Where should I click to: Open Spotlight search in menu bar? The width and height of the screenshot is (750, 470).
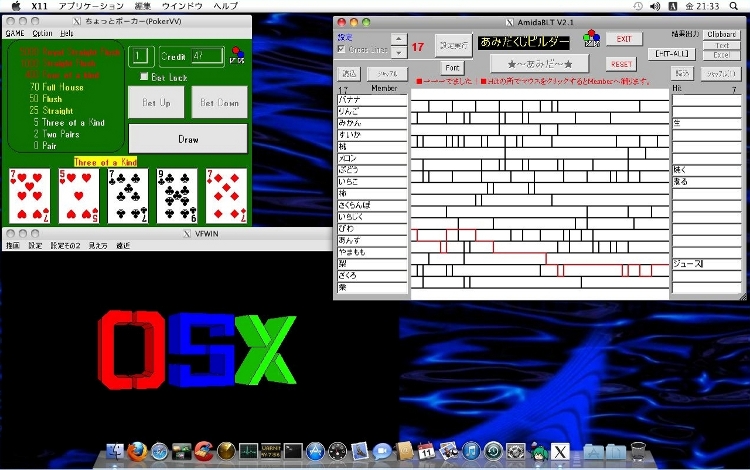point(734,6)
